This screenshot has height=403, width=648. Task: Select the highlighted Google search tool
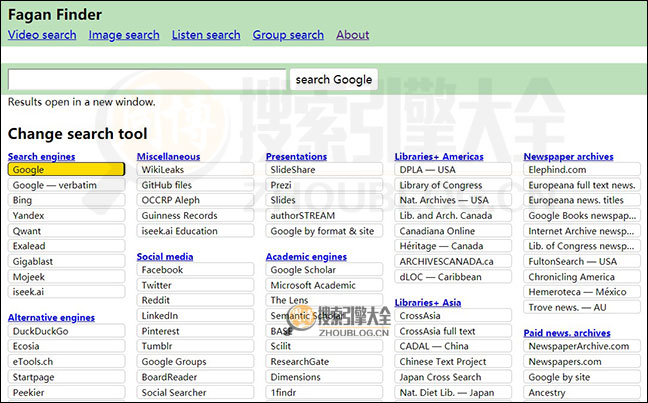(66, 169)
